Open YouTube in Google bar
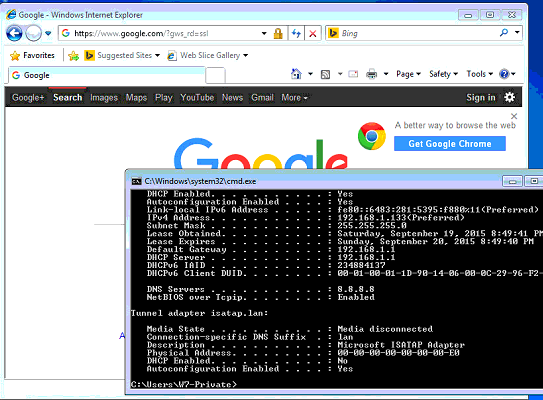Image resolution: width=543 pixels, height=400 pixels. point(197,98)
